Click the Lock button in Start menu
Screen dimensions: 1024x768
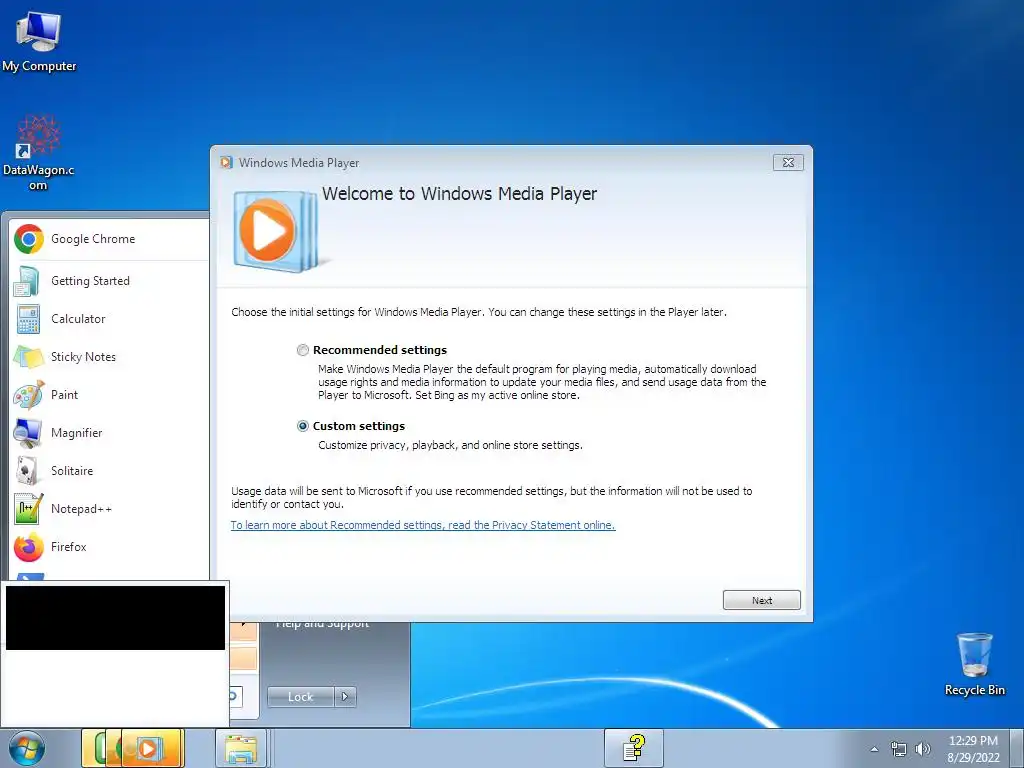(x=300, y=697)
